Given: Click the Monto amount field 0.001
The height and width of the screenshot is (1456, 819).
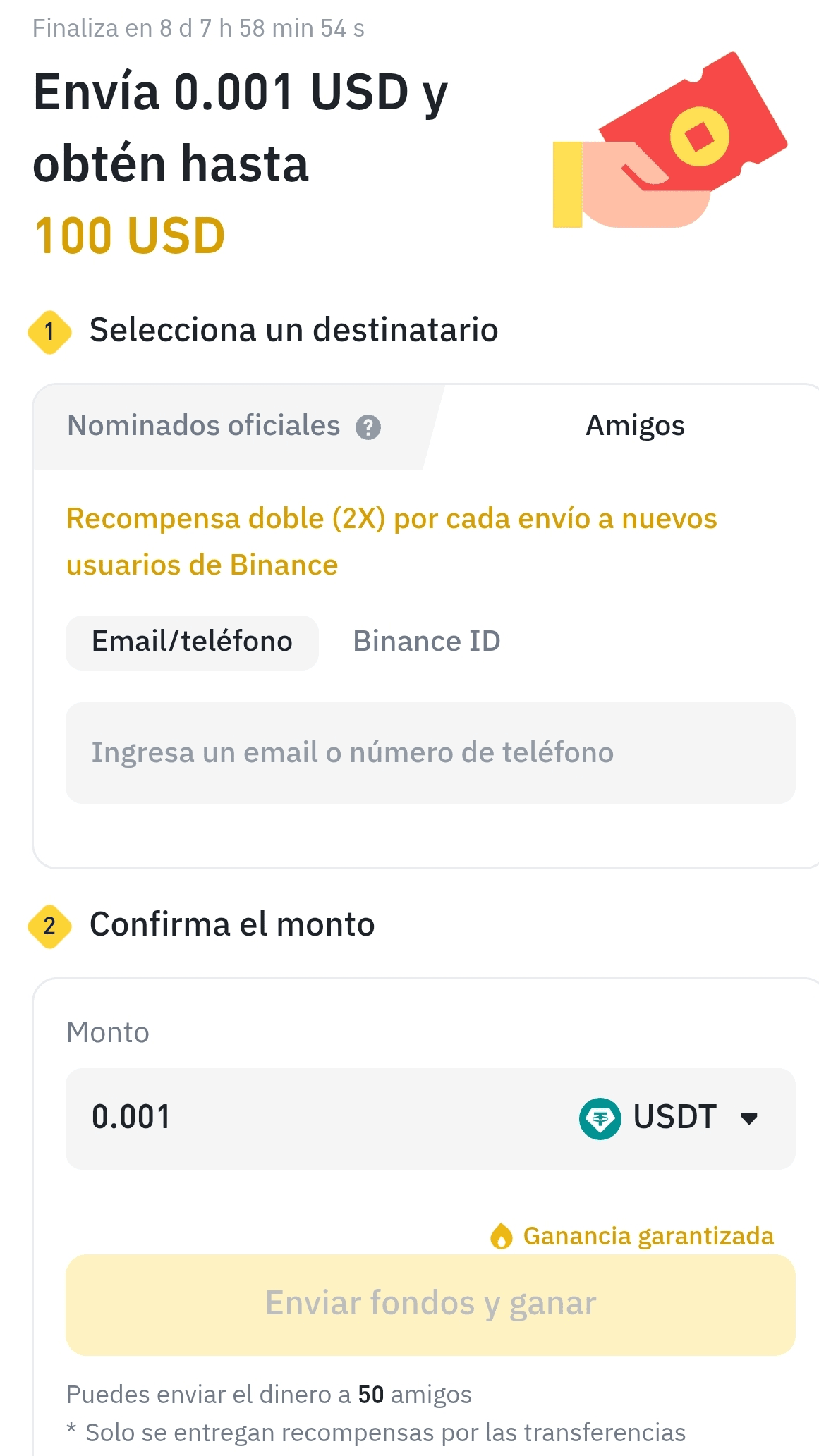Looking at the screenshot, I should point(430,1118).
